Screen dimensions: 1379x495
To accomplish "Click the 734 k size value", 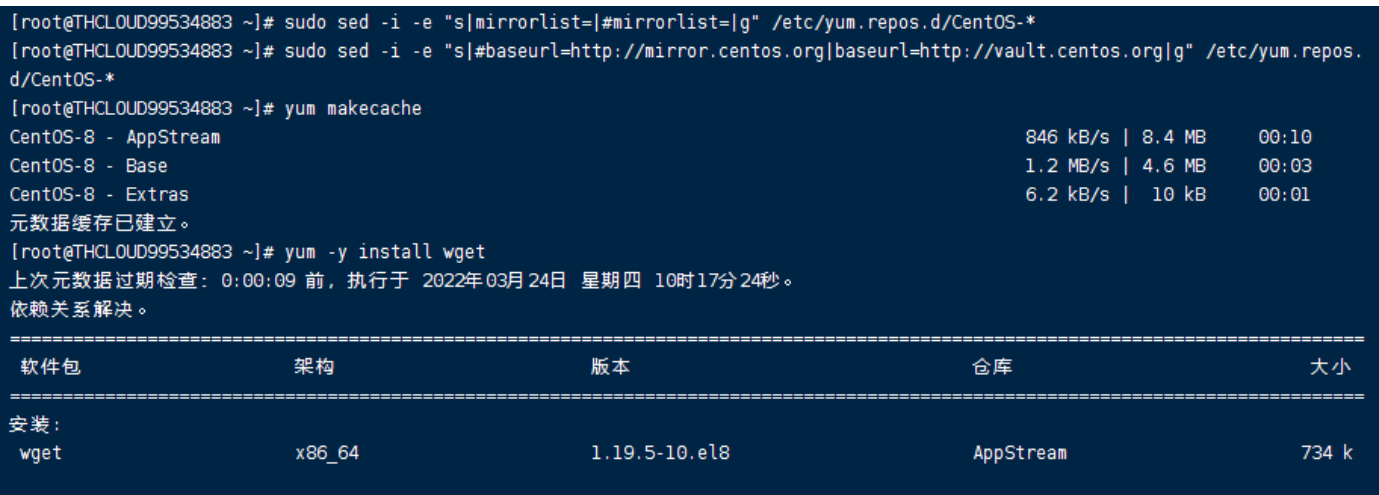I will pos(1331,455).
